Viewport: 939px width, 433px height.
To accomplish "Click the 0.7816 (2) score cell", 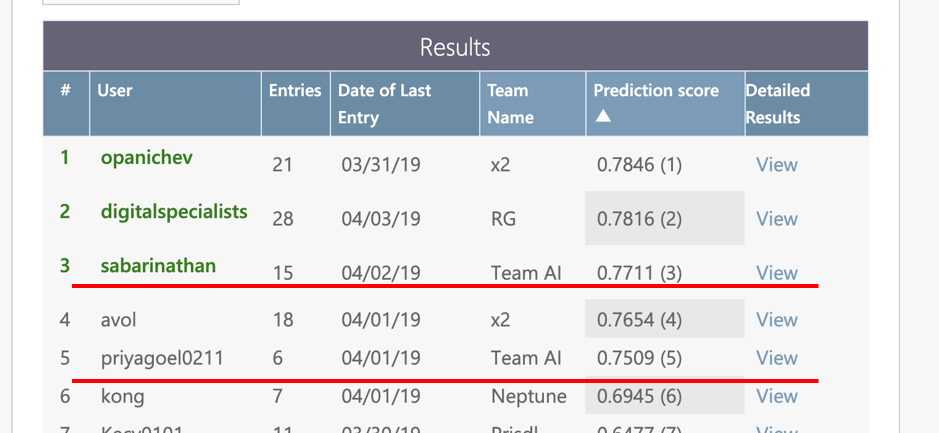I will pyautogui.click(x=665, y=218).
